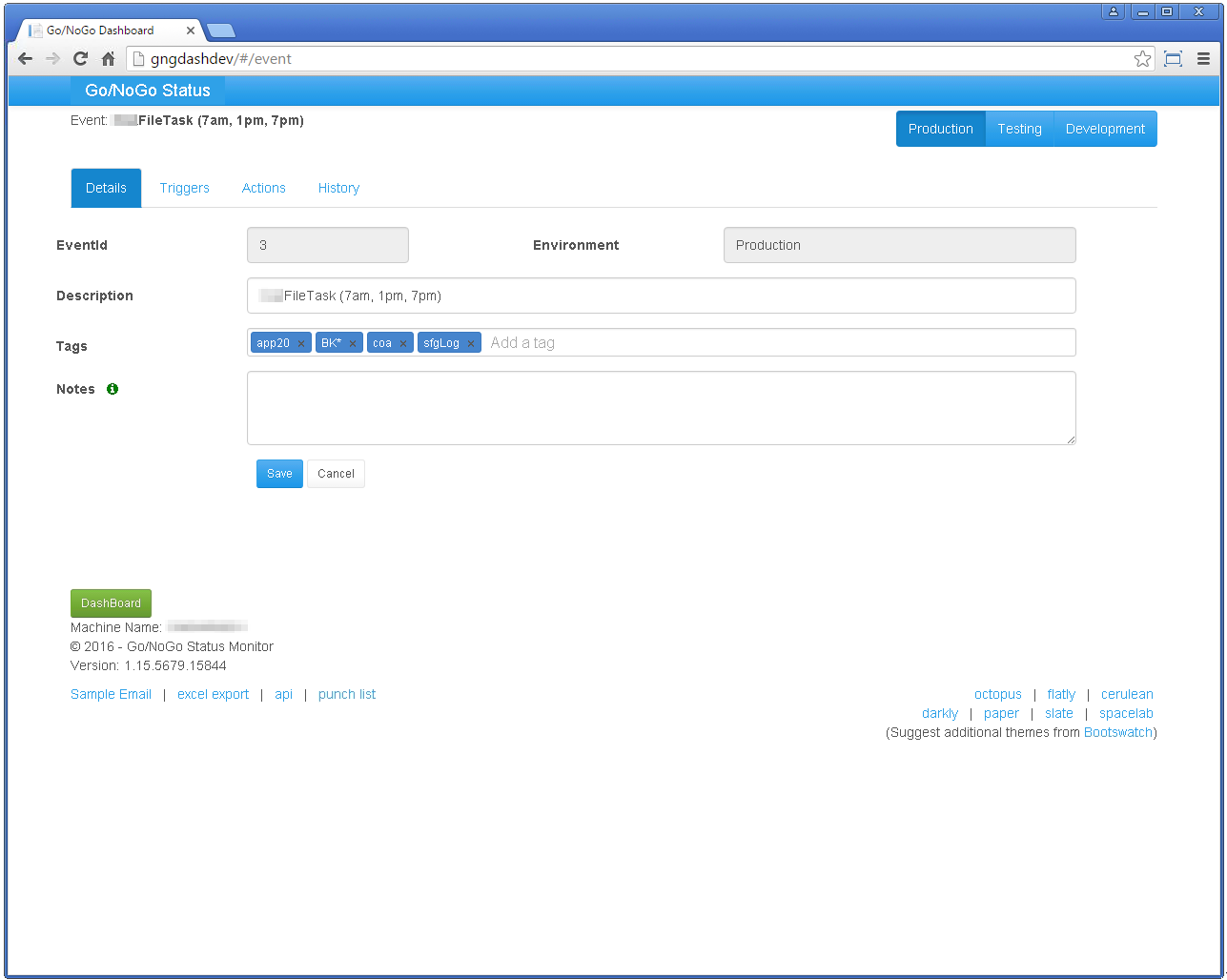
Task: Reload the page in browser
Action: 81,59
